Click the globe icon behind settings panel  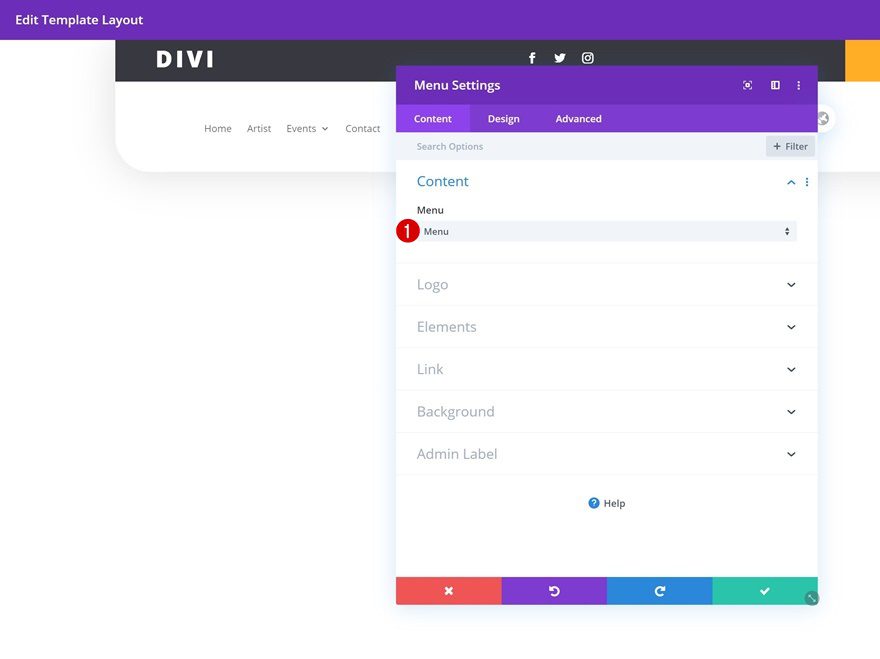pyautogui.click(x=823, y=118)
